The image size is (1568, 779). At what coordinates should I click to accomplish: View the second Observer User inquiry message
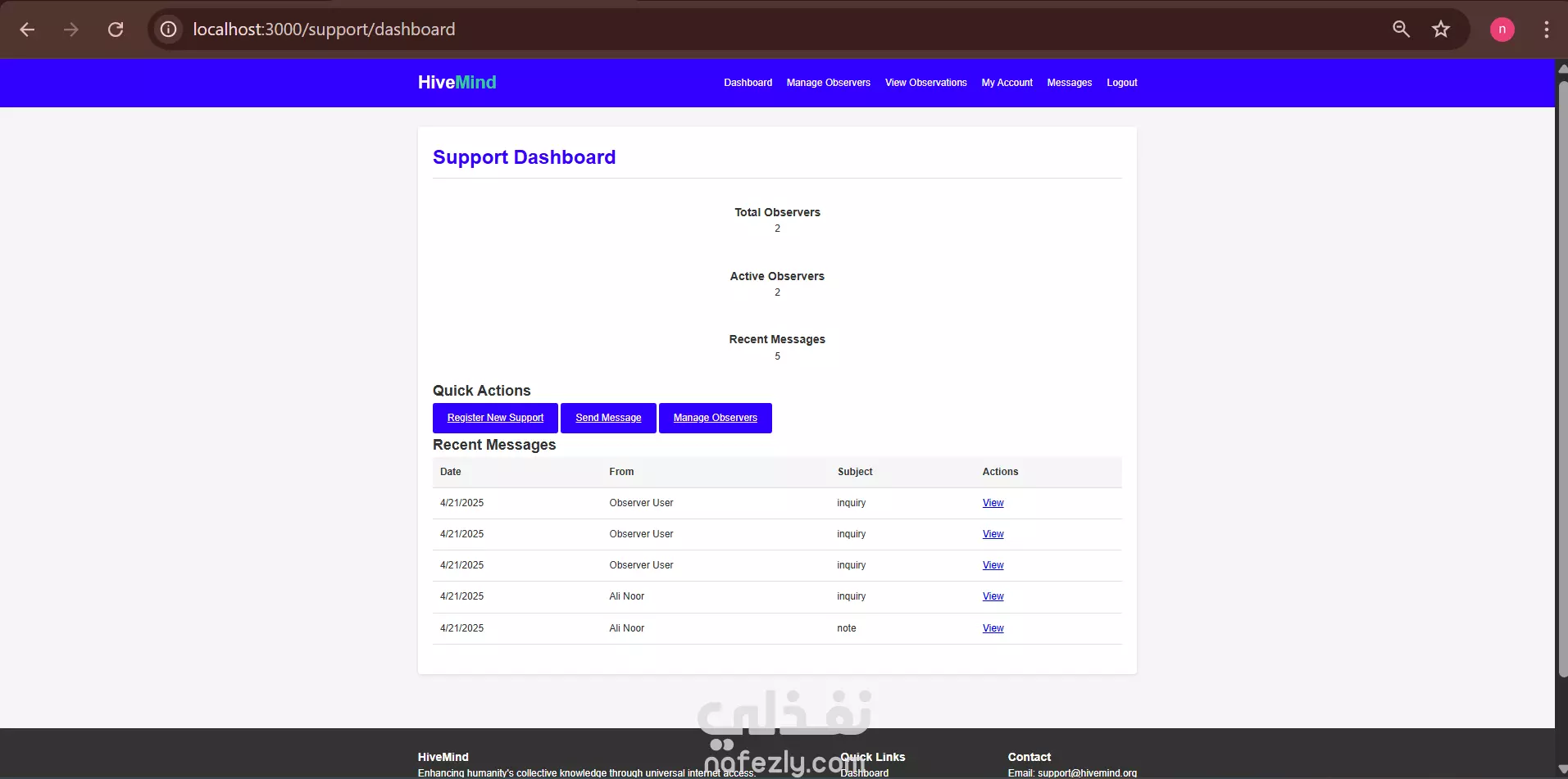point(993,534)
